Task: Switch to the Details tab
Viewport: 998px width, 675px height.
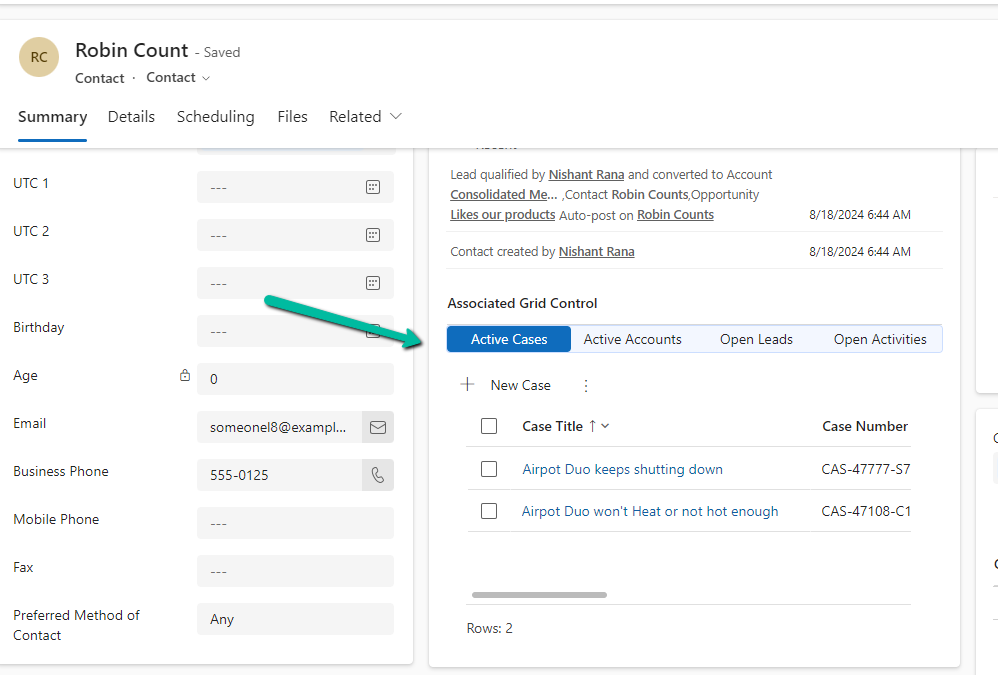Action: [131, 117]
